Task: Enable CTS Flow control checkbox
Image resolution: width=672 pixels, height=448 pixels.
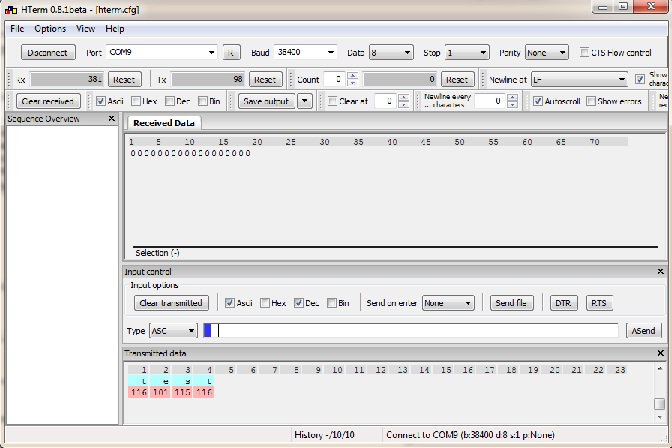Action: click(x=585, y=52)
